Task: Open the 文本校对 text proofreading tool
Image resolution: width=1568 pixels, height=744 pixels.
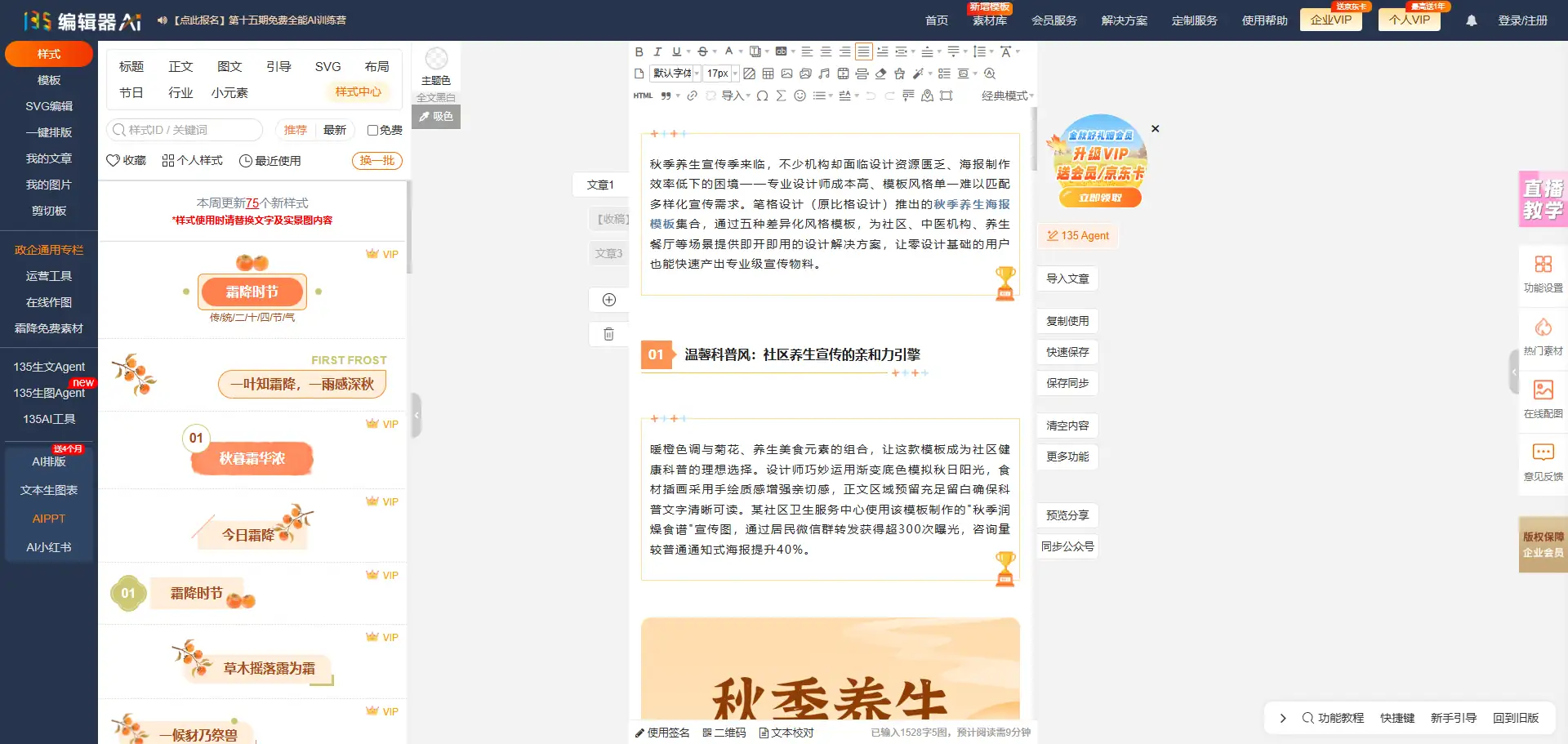Action: (788, 733)
